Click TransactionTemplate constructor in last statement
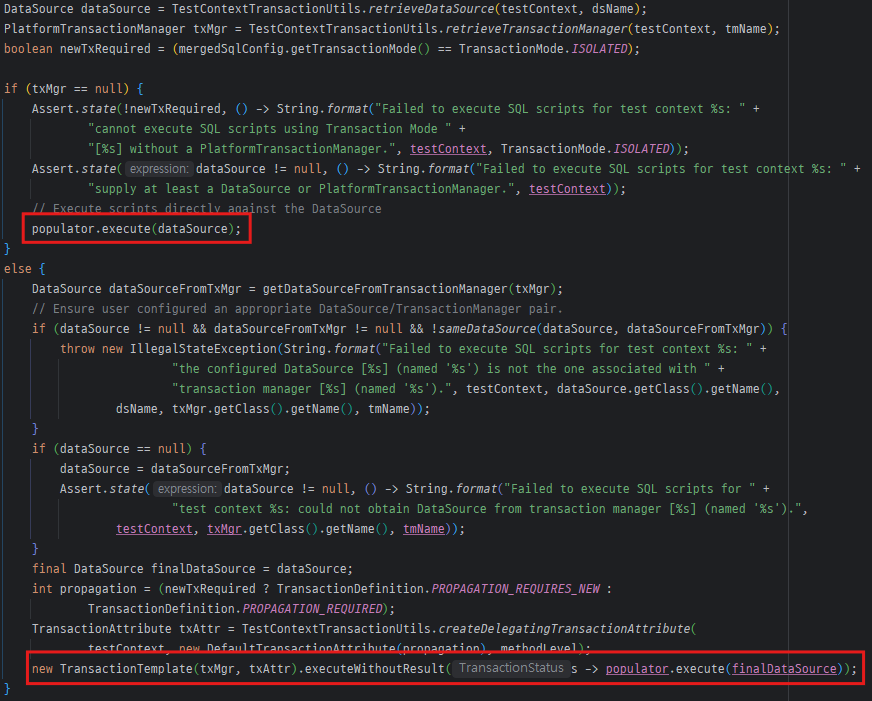The width and height of the screenshot is (872, 701). click(x=126, y=669)
